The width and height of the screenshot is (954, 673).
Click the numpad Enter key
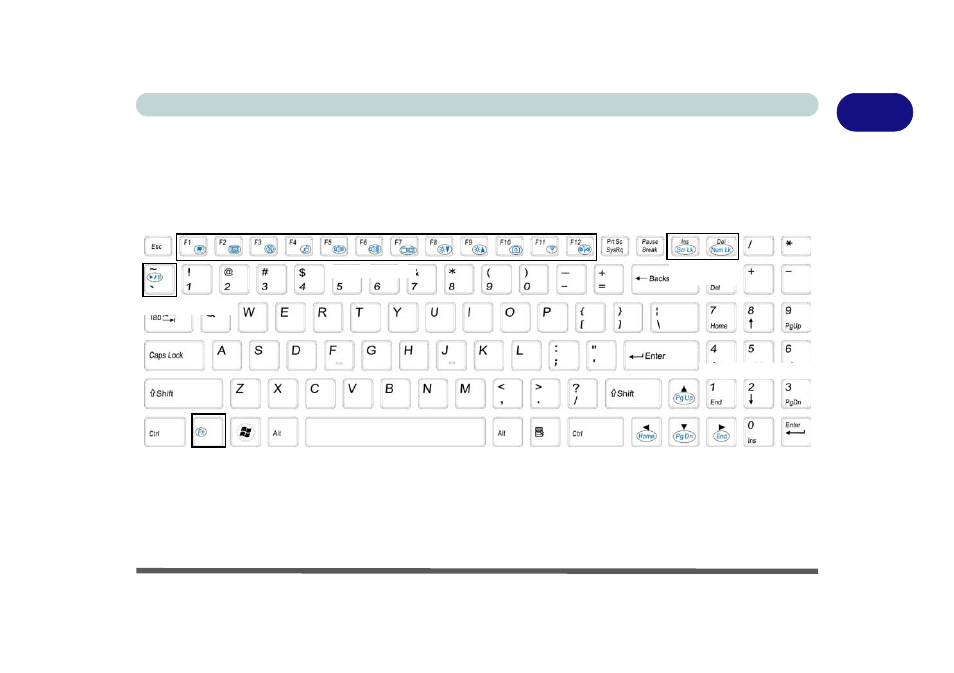[x=796, y=432]
